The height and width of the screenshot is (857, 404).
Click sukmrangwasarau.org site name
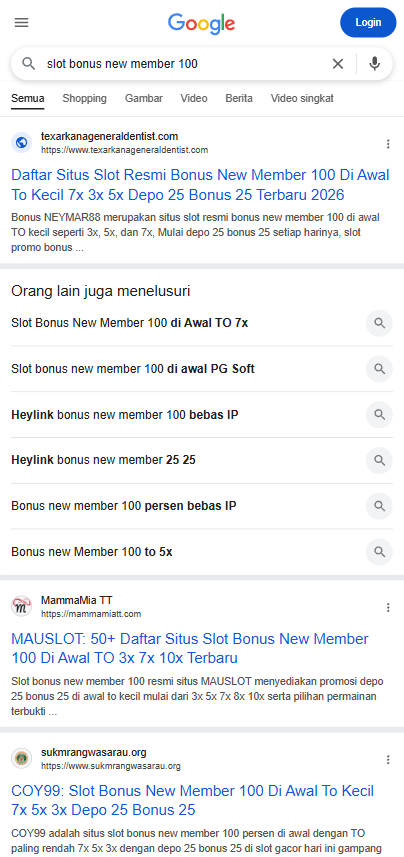click(93, 753)
